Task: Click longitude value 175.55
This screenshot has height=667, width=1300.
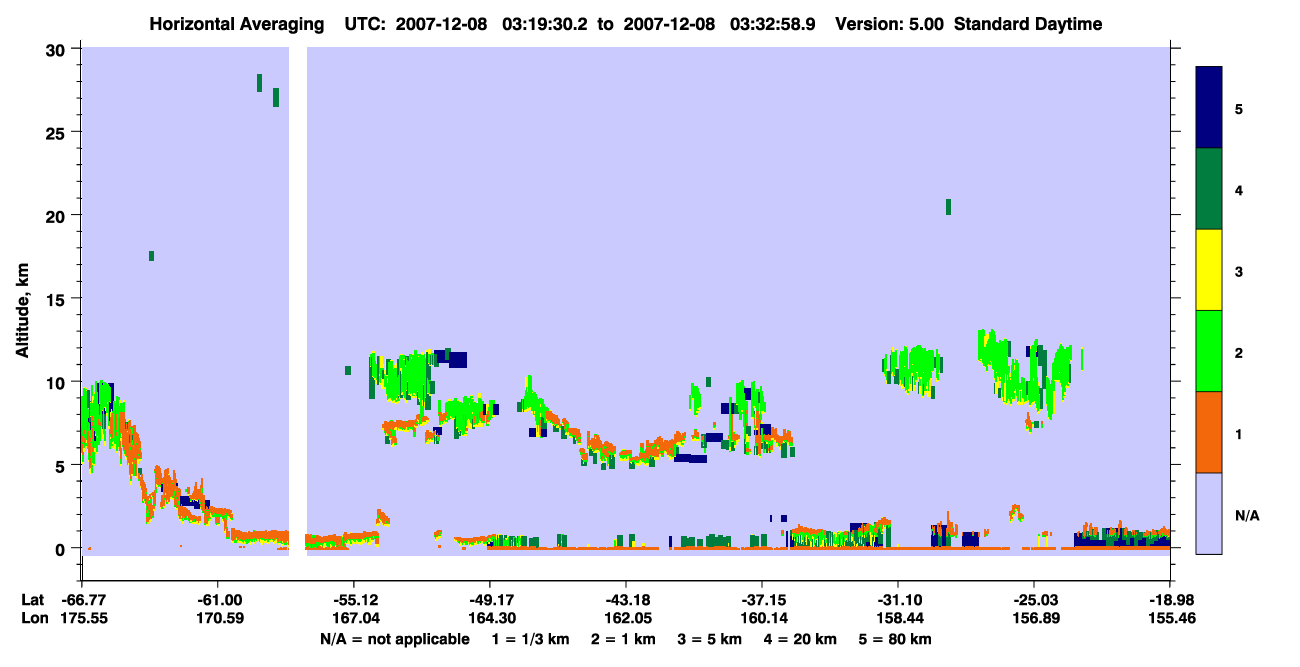Action: [82, 618]
